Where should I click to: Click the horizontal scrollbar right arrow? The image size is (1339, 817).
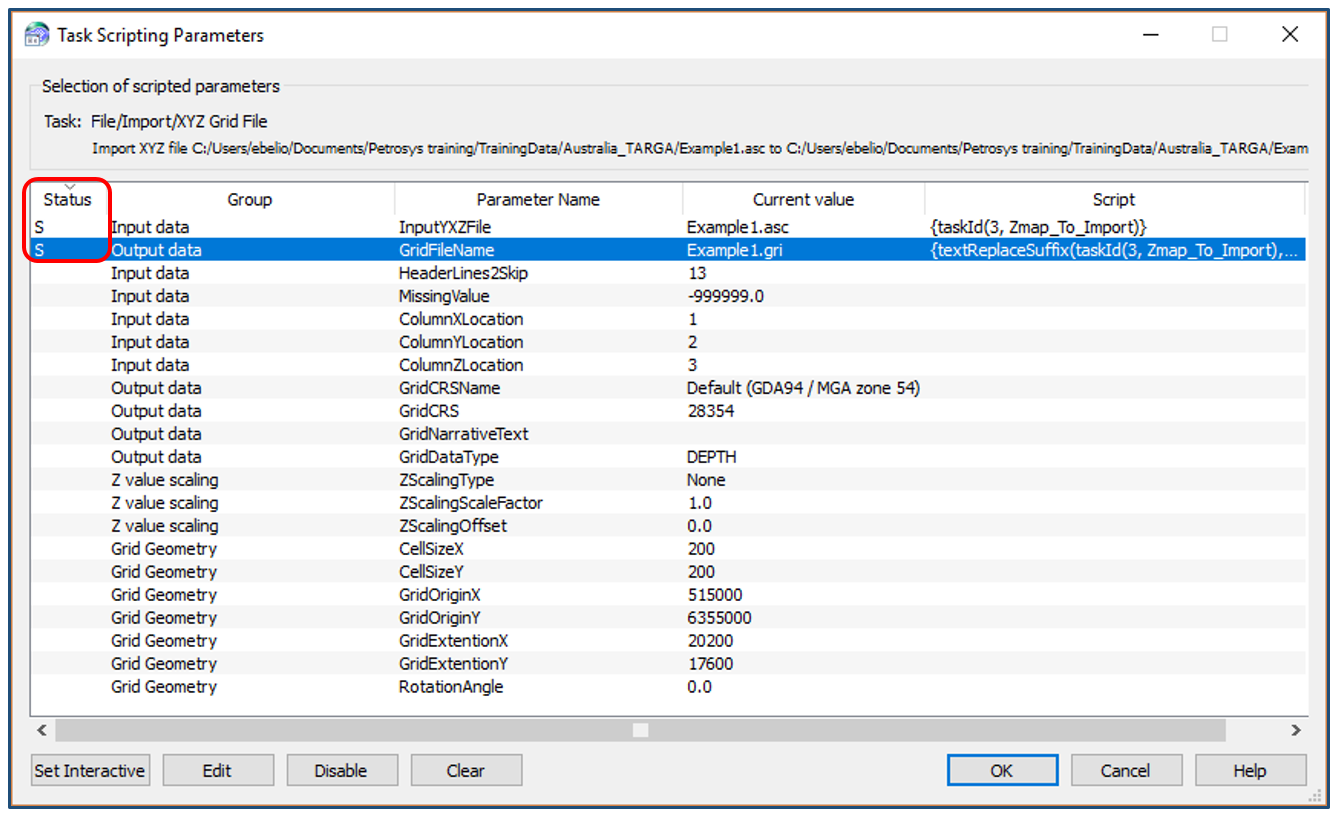1295,730
